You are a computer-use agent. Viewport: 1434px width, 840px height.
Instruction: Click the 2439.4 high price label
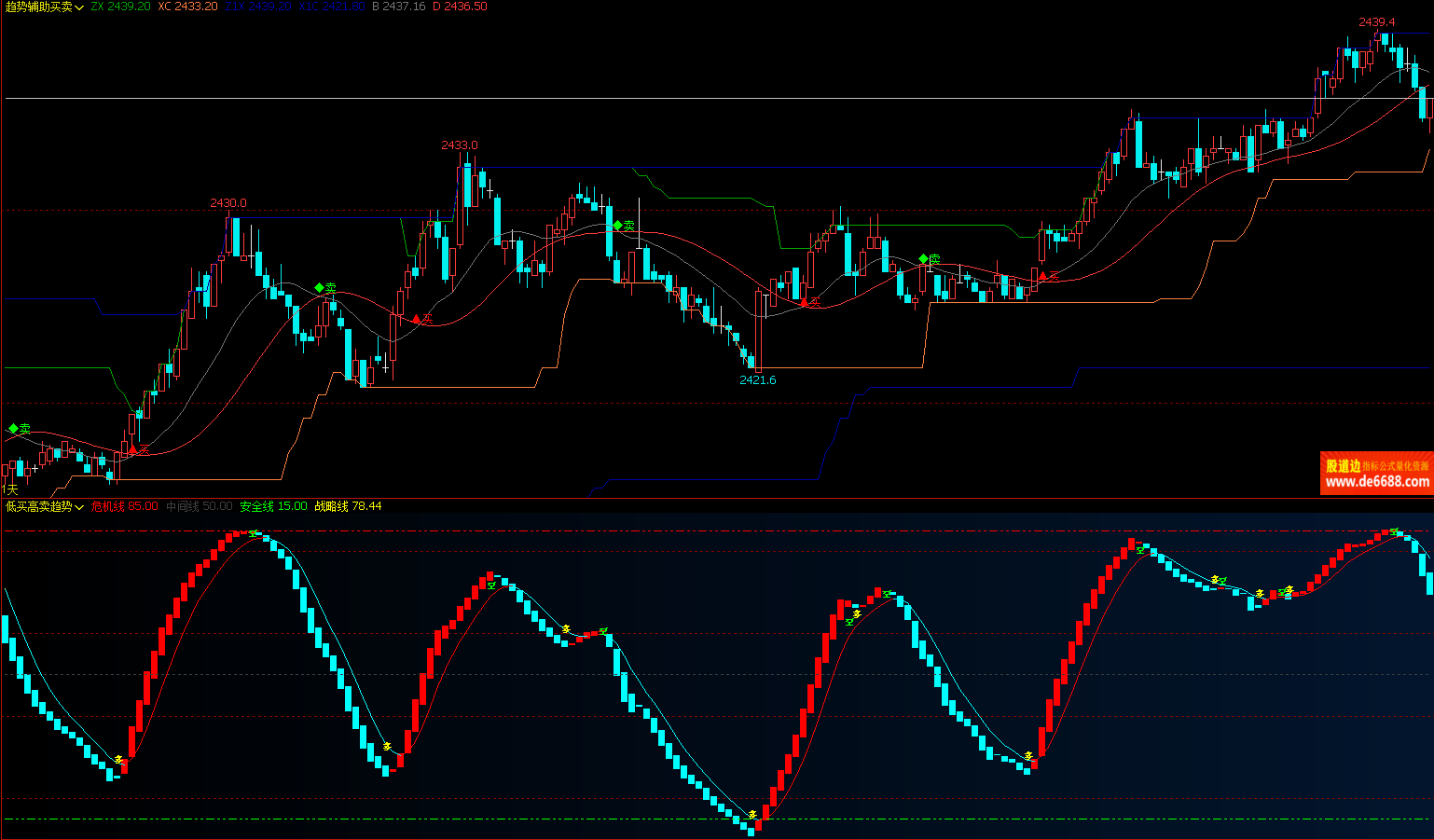1376,21
